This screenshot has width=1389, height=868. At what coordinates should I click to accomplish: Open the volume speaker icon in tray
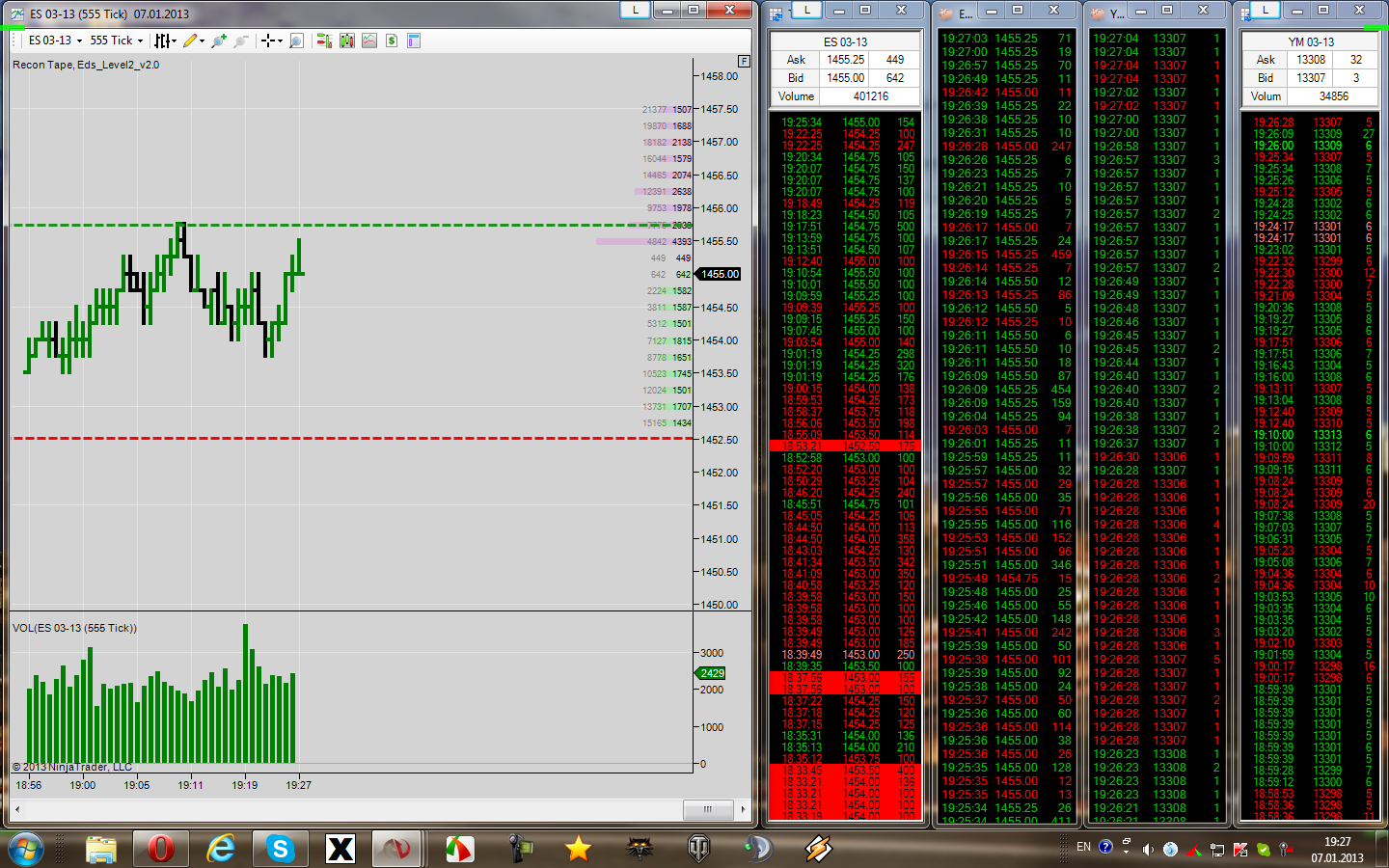[x=1148, y=850]
